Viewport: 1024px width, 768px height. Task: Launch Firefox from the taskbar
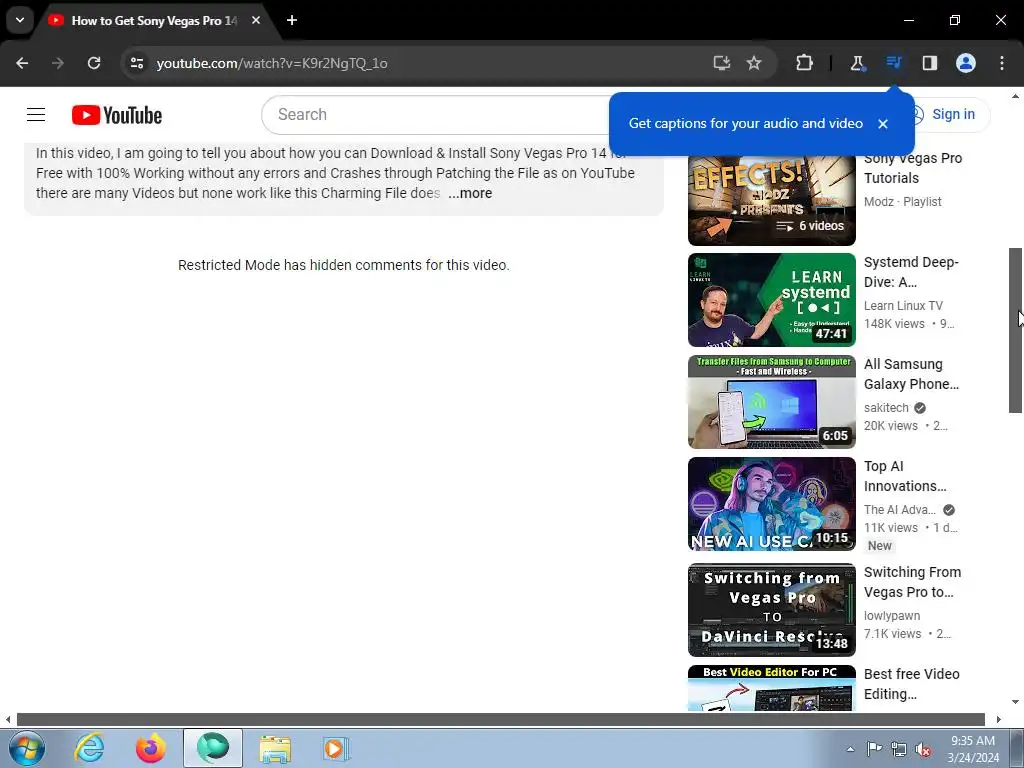click(x=150, y=748)
